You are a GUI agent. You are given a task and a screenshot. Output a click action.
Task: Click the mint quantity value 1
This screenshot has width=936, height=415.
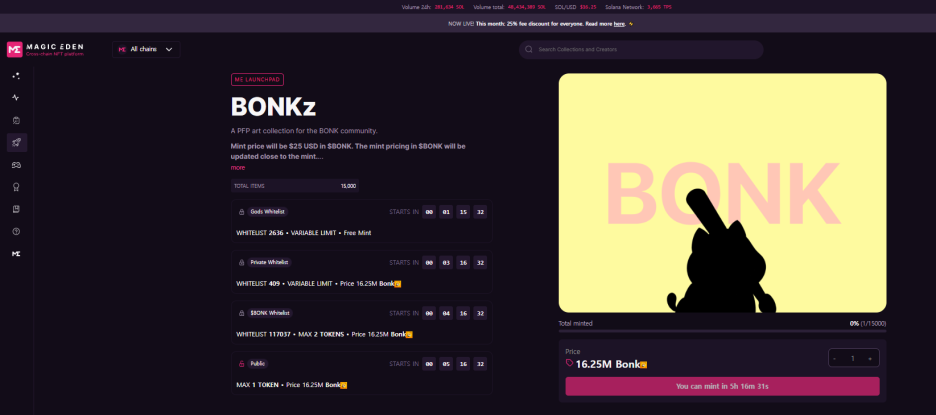pyautogui.click(x=853, y=359)
